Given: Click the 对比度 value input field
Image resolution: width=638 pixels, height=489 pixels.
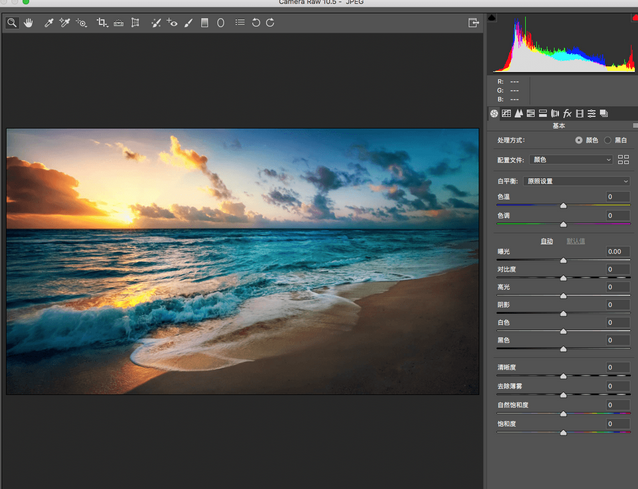Looking at the screenshot, I should click(x=618, y=269).
